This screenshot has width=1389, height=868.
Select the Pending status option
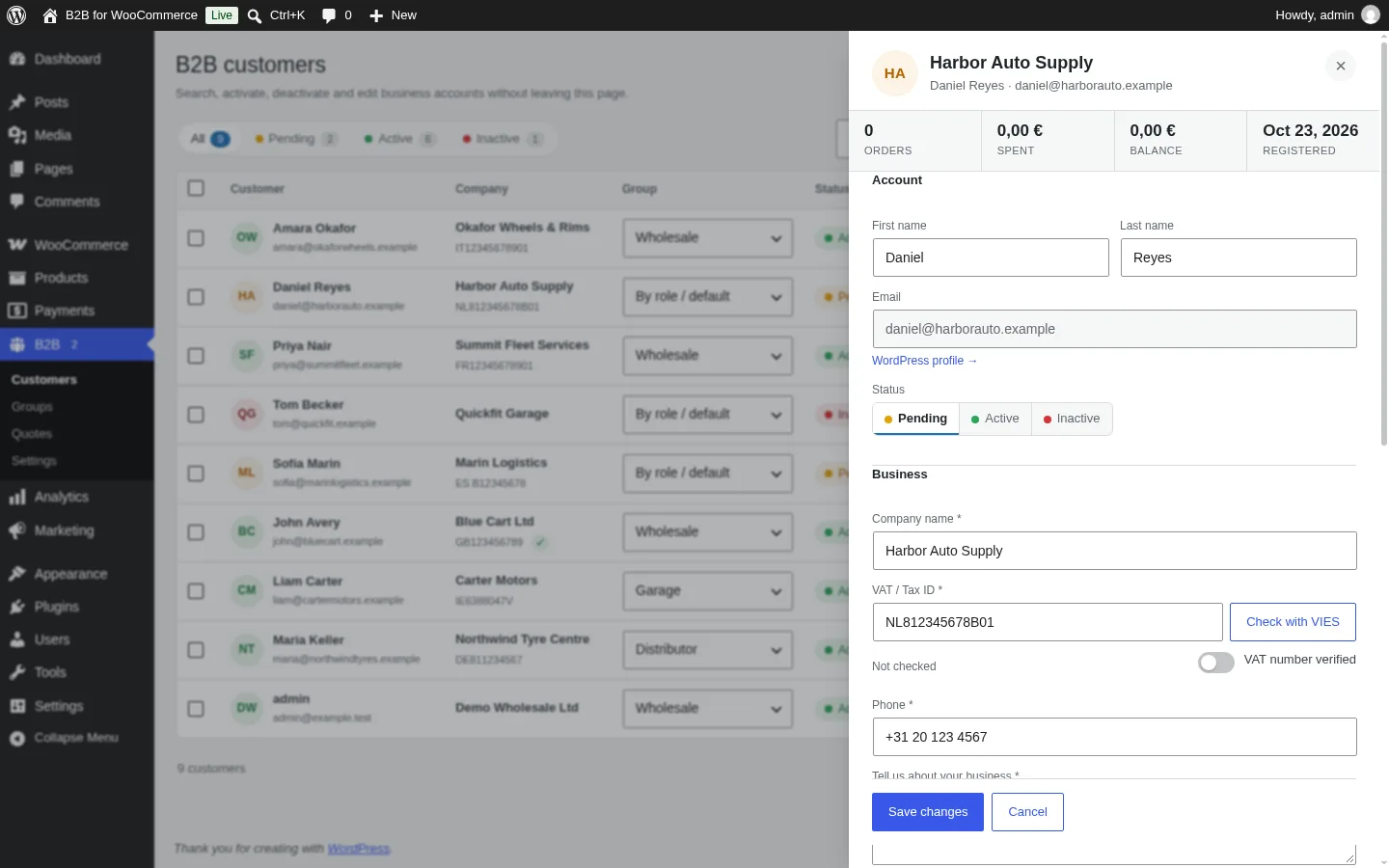(x=915, y=419)
